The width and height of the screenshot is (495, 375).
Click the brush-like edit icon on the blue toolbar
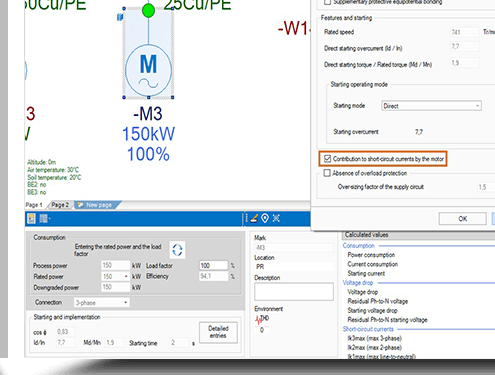(x=254, y=218)
